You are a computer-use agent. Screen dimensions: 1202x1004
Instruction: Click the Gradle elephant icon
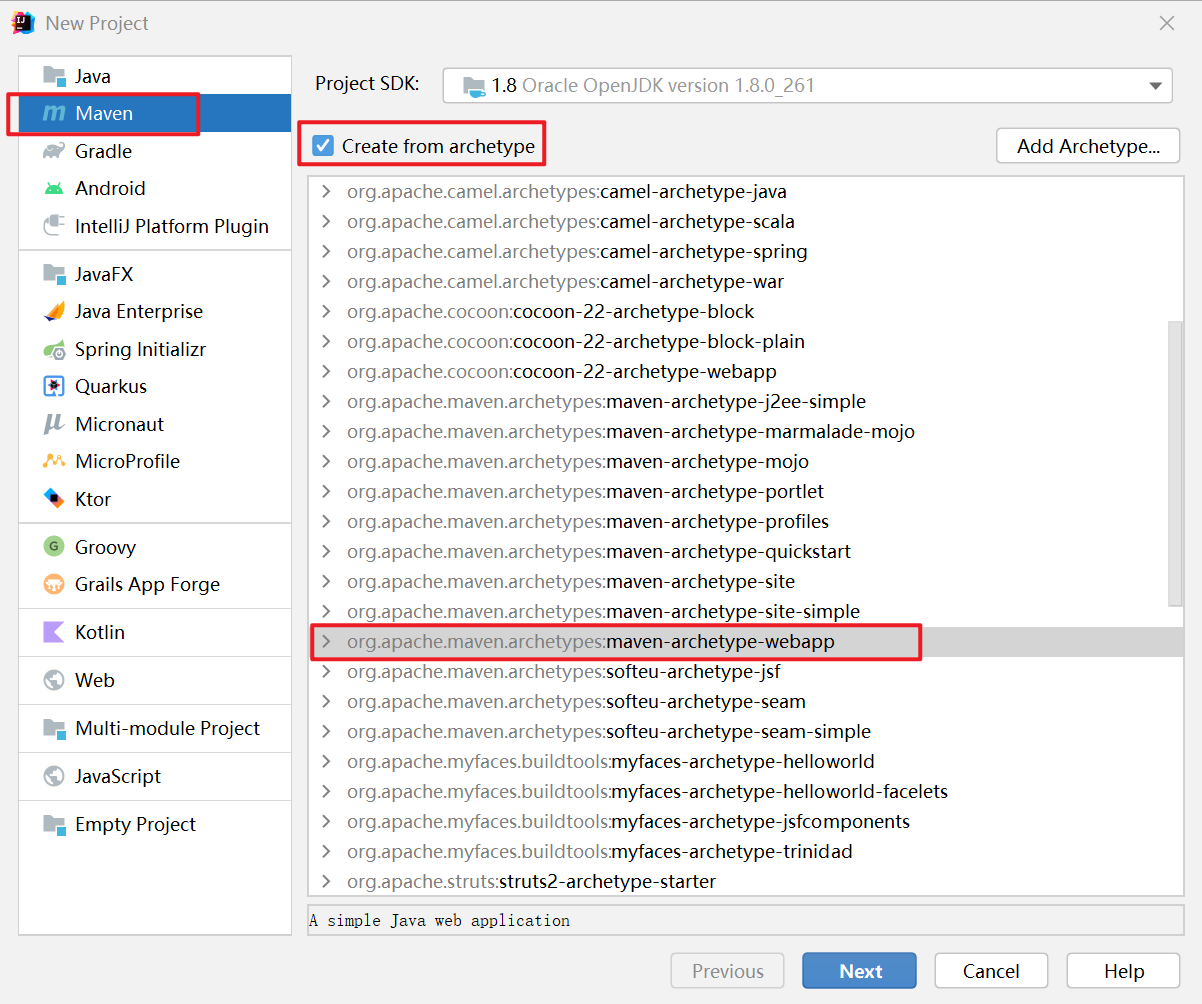[54, 151]
